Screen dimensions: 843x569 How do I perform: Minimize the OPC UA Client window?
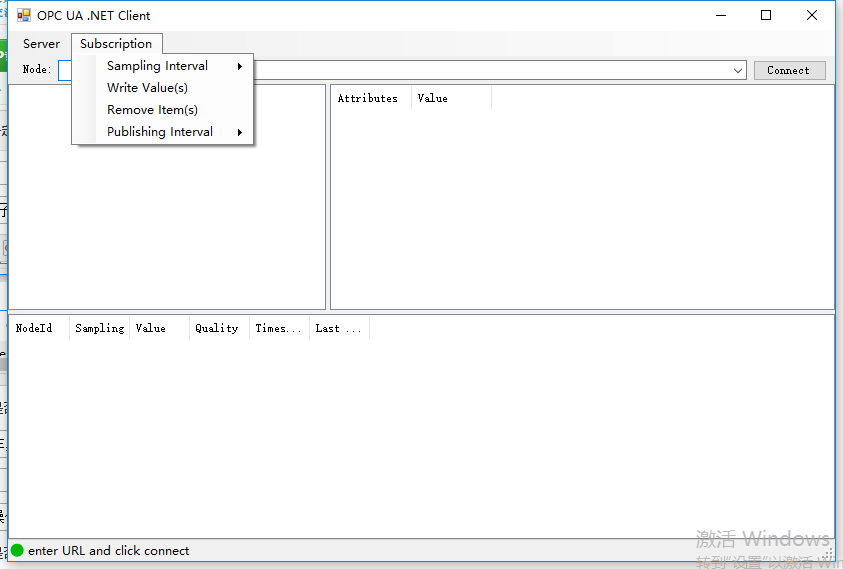click(x=721, y=15)
